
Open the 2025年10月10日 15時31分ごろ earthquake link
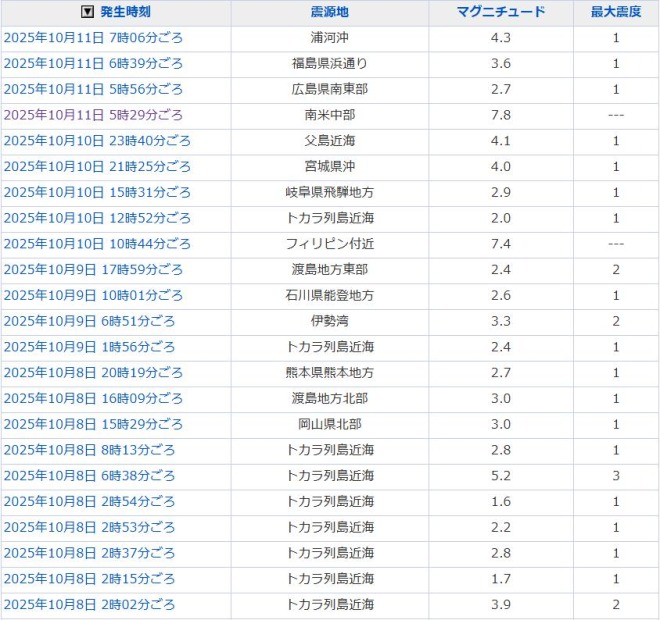click(97, 192)
